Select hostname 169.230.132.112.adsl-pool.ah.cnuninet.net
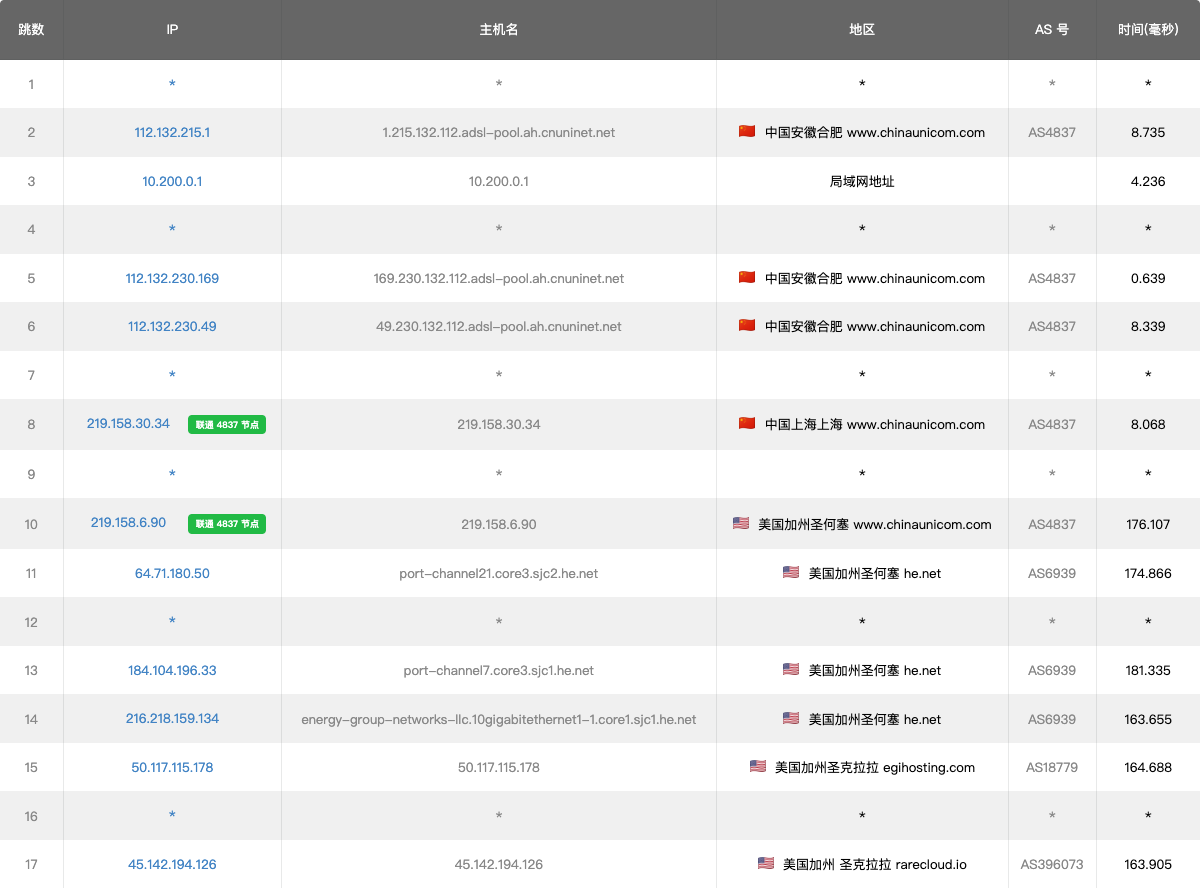Image resolution: width=1200 pixels, height=888 pixels. (x=499, y=278)
